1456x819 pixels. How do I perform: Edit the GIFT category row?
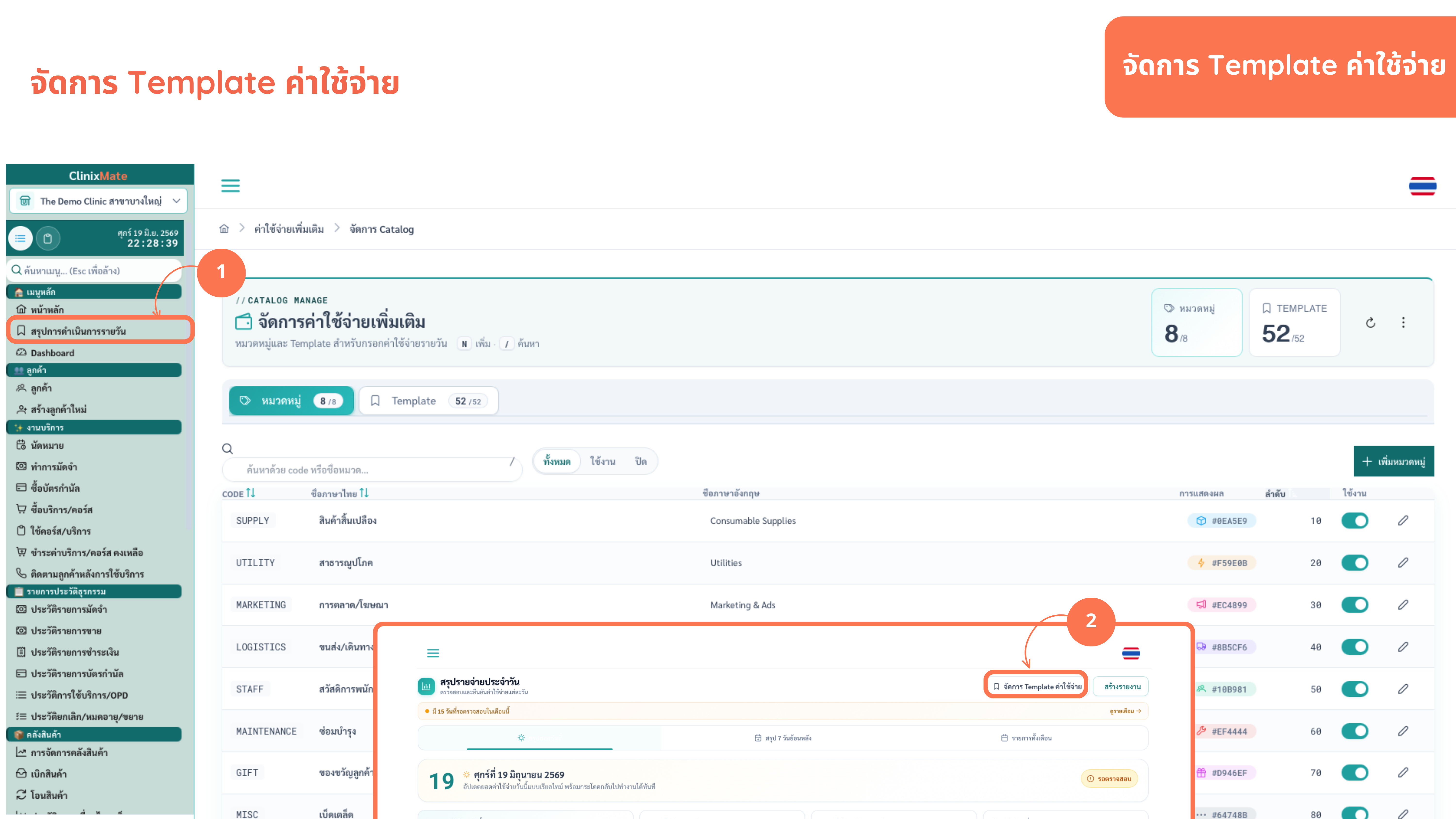point(1403,773)
